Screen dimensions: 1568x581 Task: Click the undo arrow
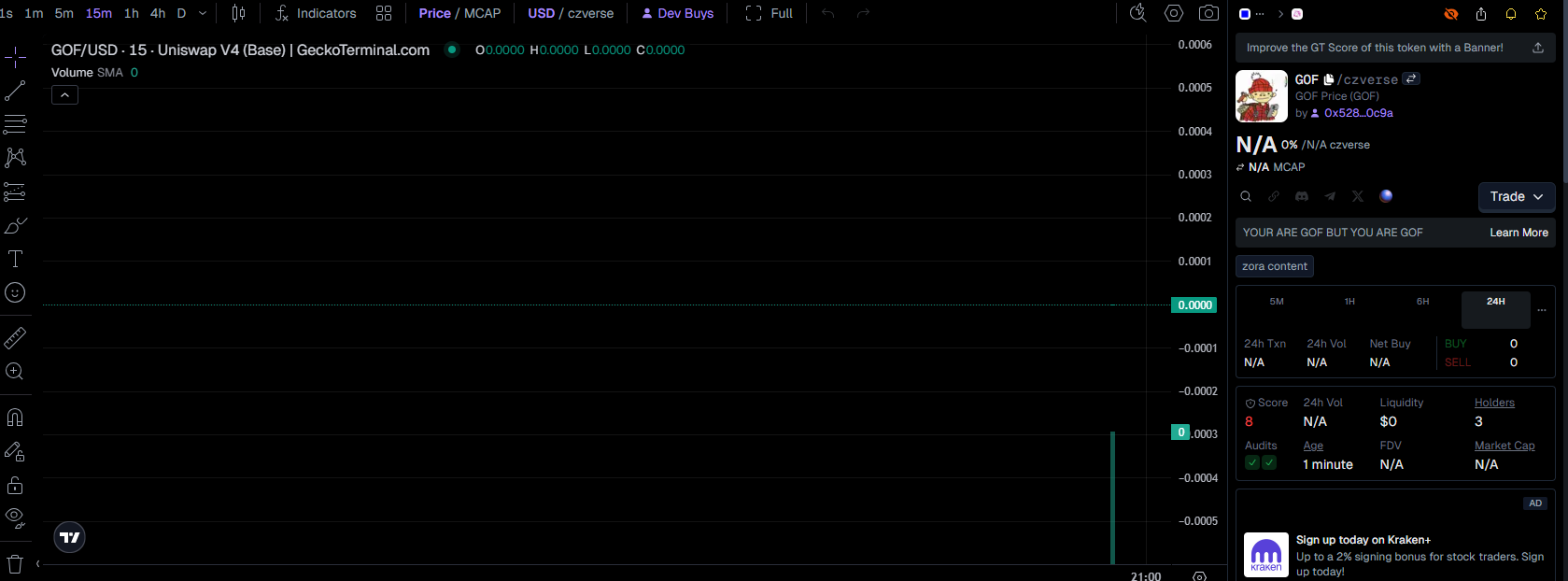[x=827, y=13]
